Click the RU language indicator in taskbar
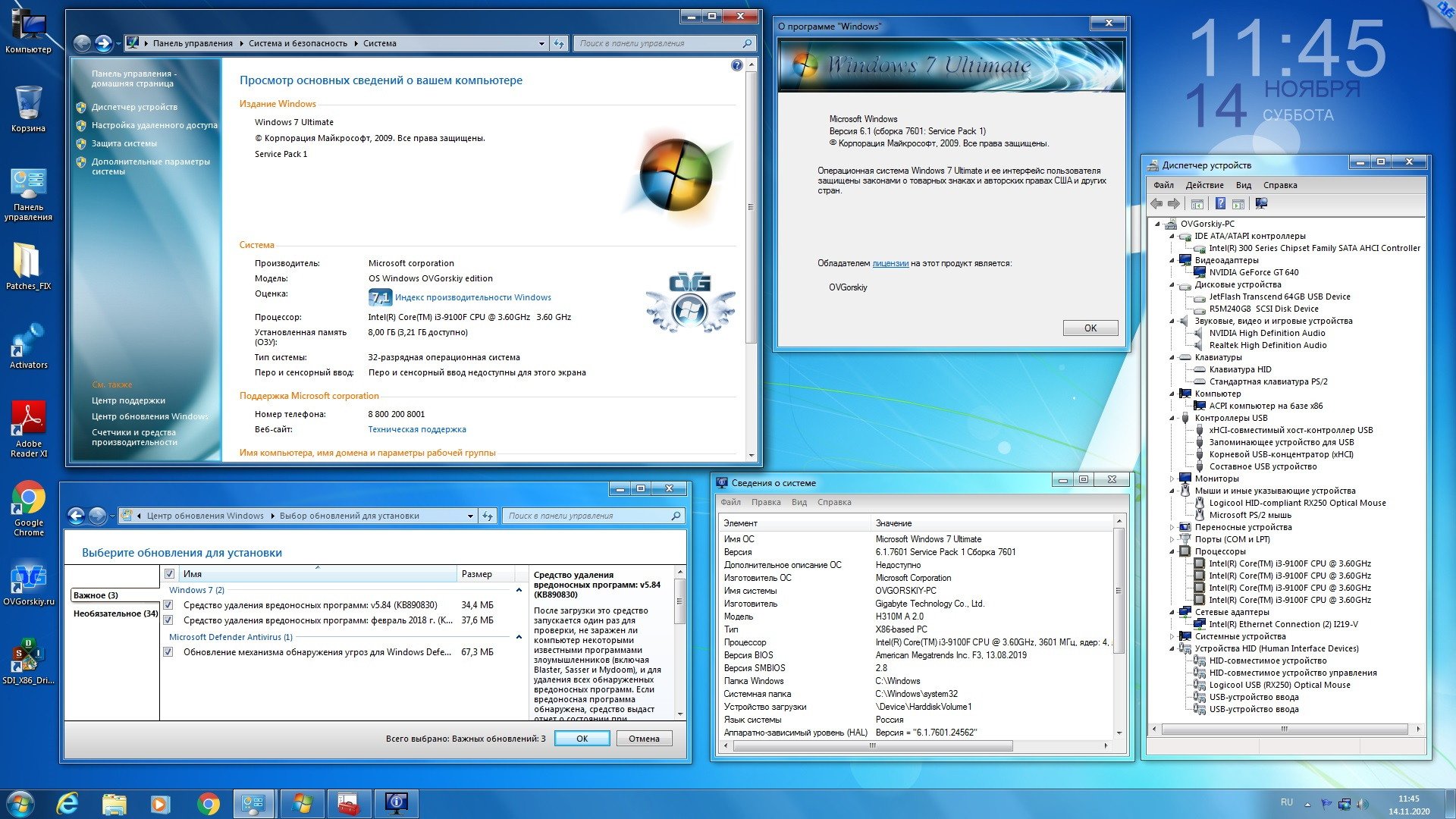The height and width of the screenshot is (819, 1456). click(1286, 802)
